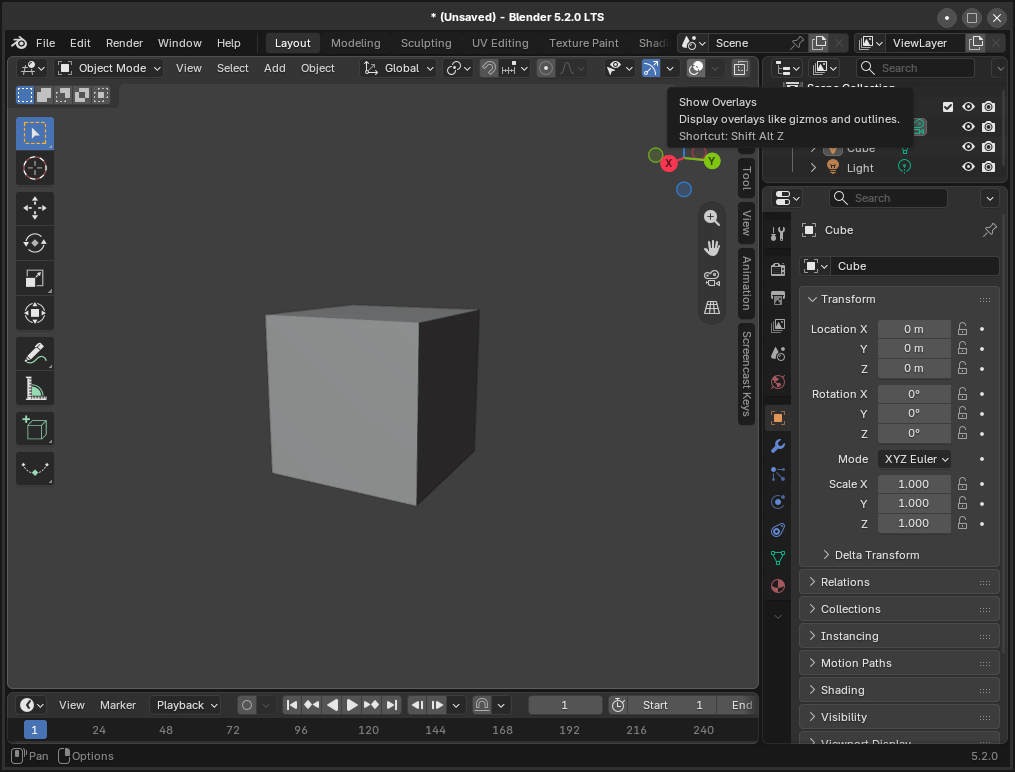This screenshot has width=1015, height=772.
Task: Open the Object Mode dropdown
Action: tap(109, 68)
